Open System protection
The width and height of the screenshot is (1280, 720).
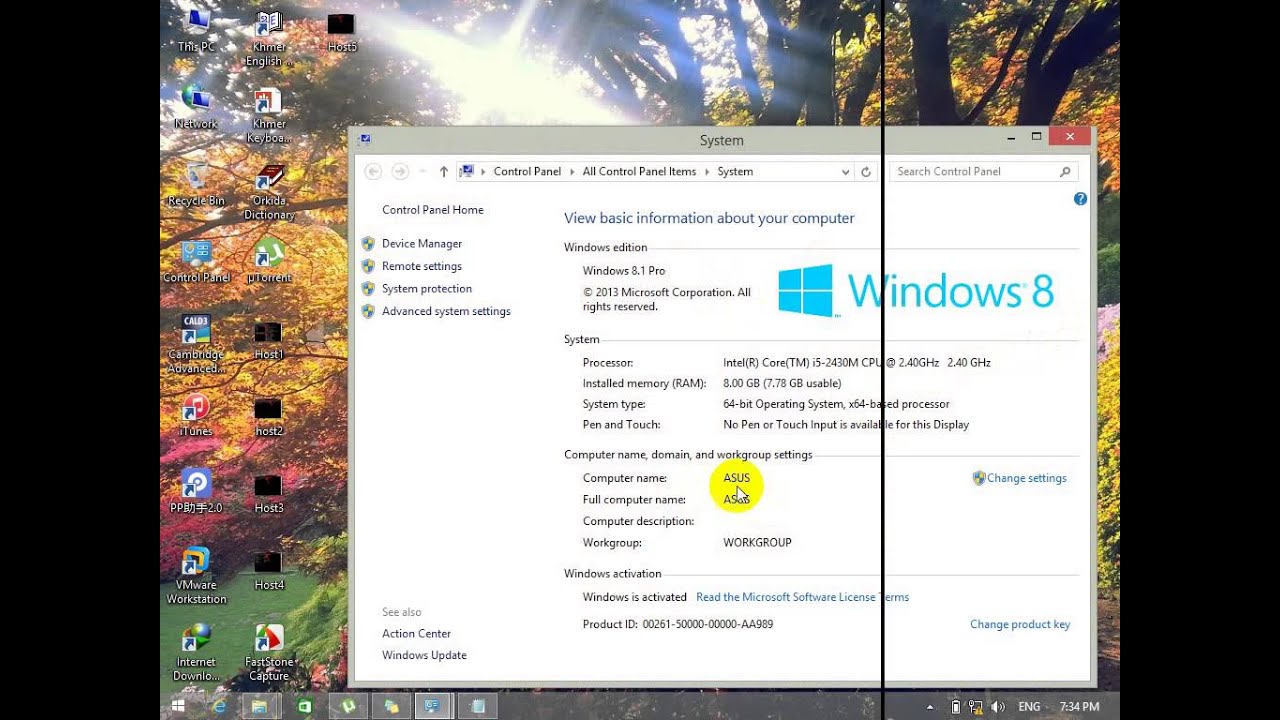point(427,289)
